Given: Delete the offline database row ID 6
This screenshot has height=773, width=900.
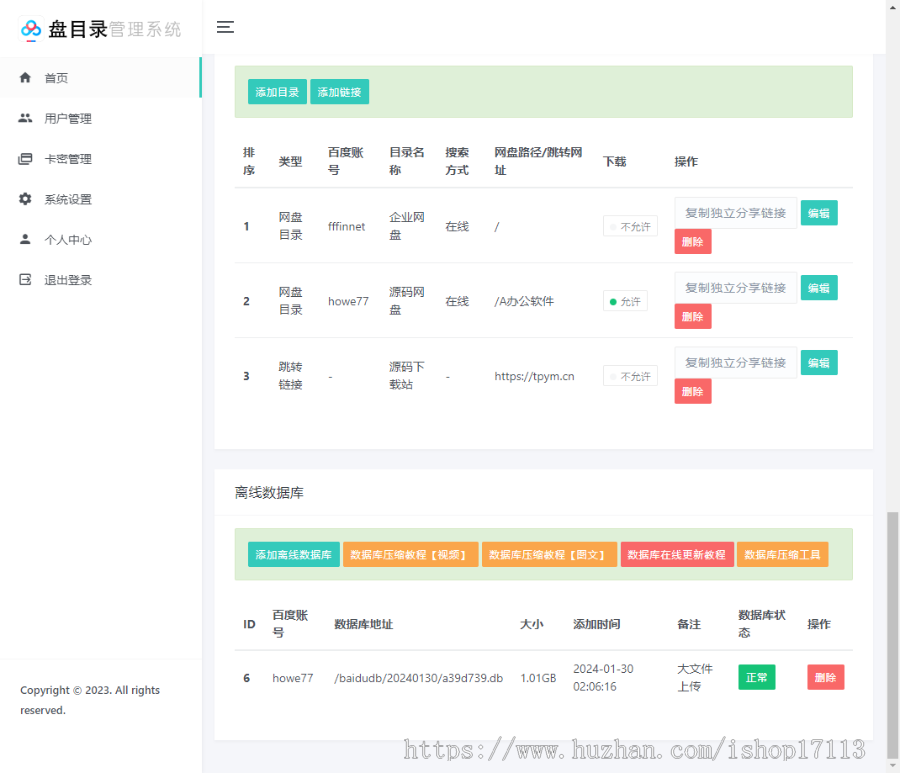Looking at the screenshot, I should coord(825,677).
